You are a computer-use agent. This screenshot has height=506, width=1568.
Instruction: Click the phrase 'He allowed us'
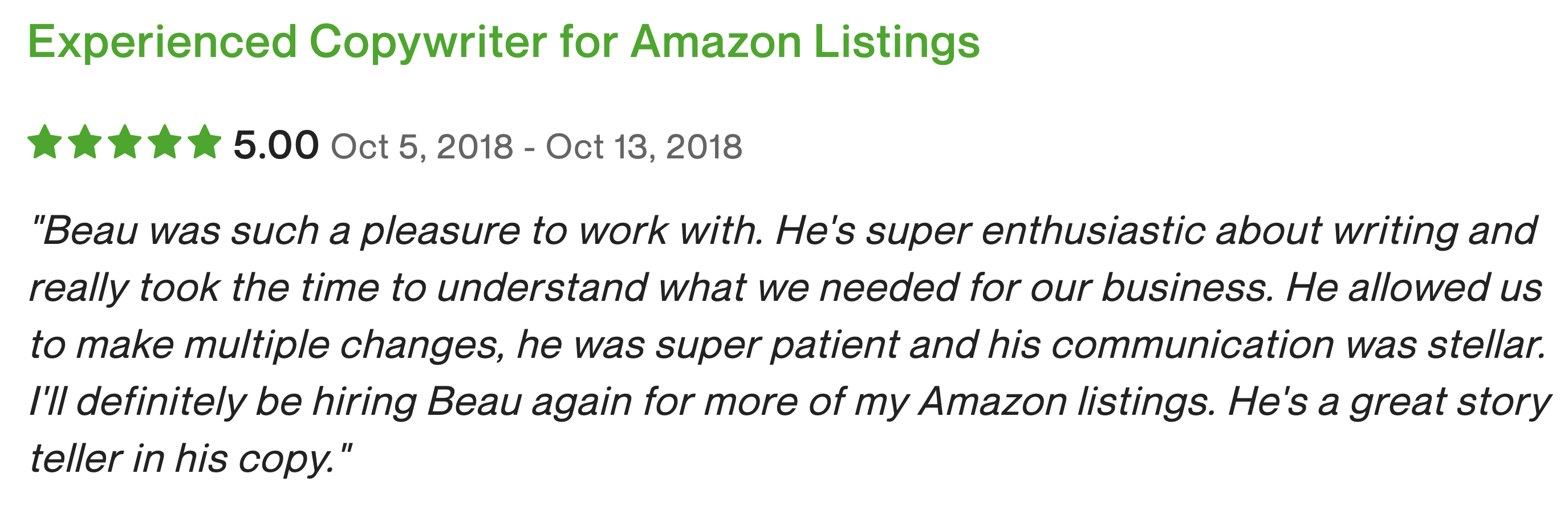(x=1414, y=288)
